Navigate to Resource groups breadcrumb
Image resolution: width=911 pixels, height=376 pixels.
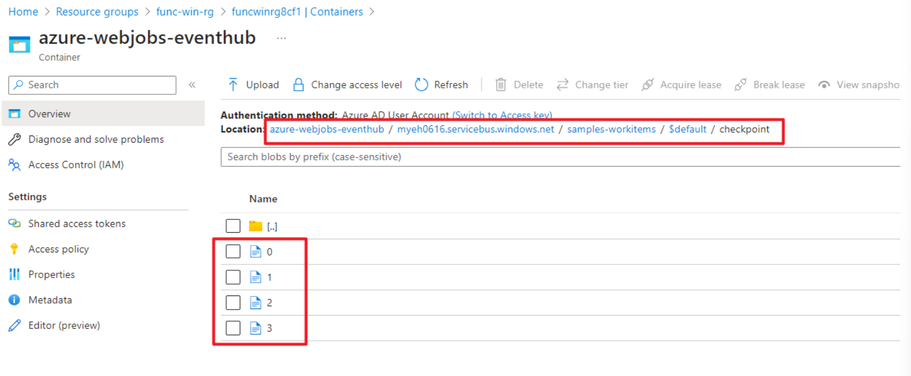(98, 12)
